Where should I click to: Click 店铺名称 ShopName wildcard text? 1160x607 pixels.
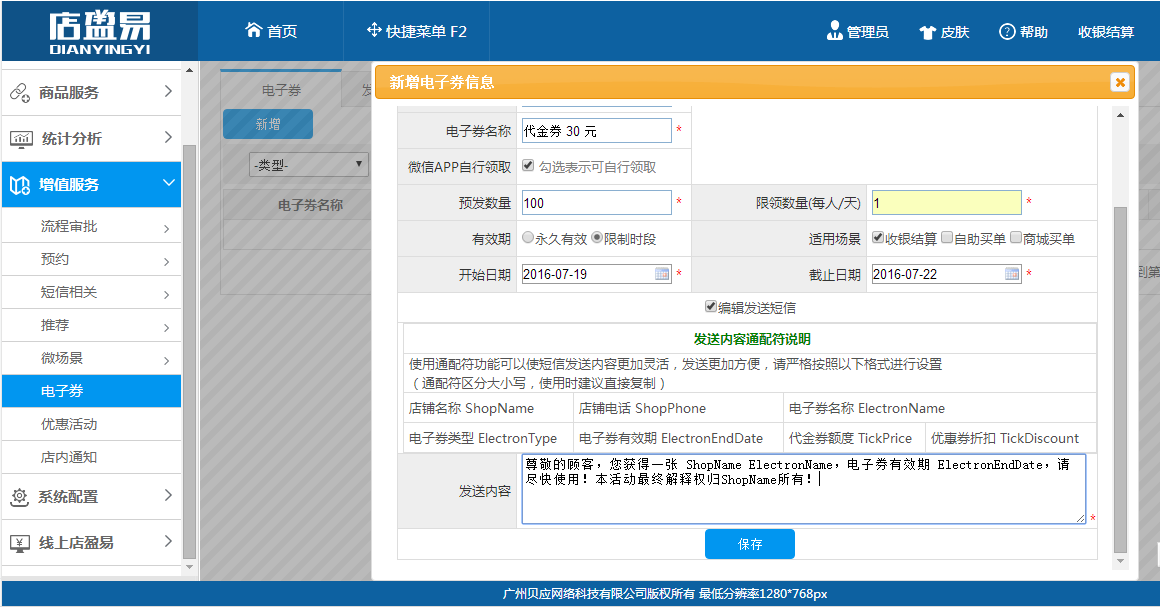pos(471,409)
